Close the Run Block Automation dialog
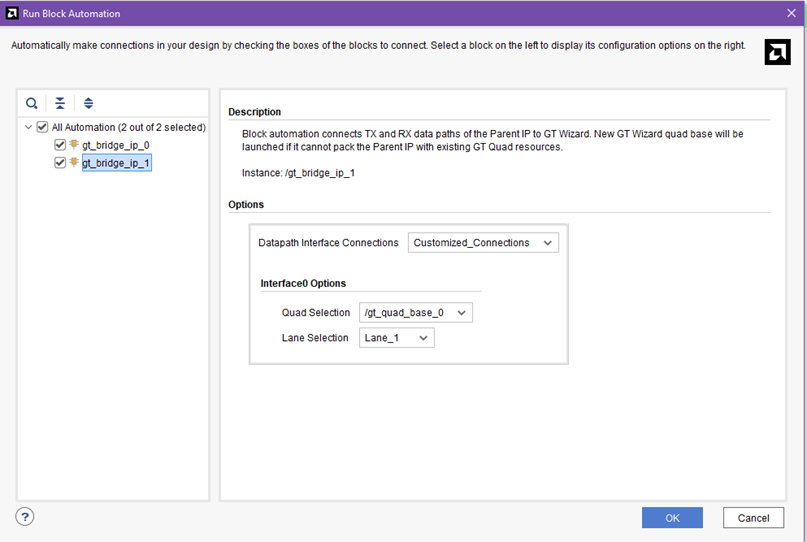The image size is (807, 542). 792,13
